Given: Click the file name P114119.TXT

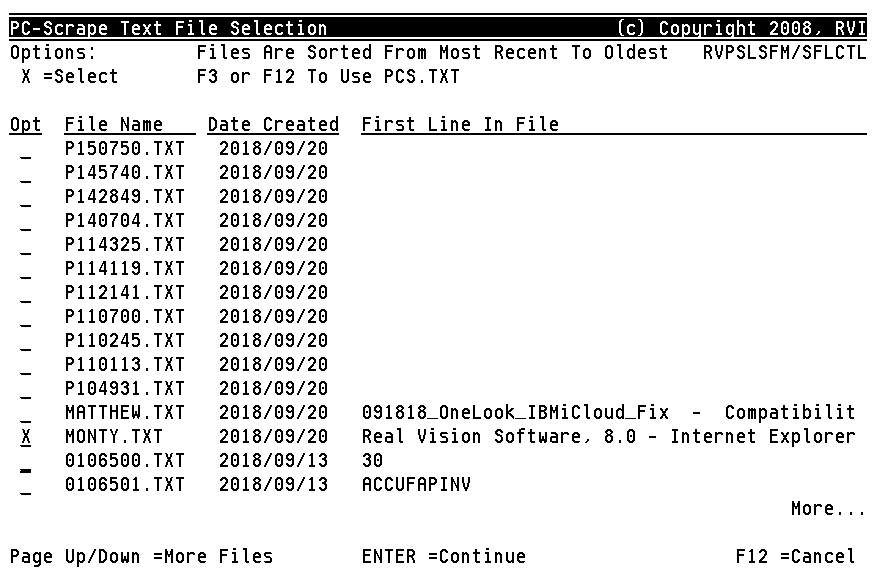Looking at the screenshot, I should 125,269.
